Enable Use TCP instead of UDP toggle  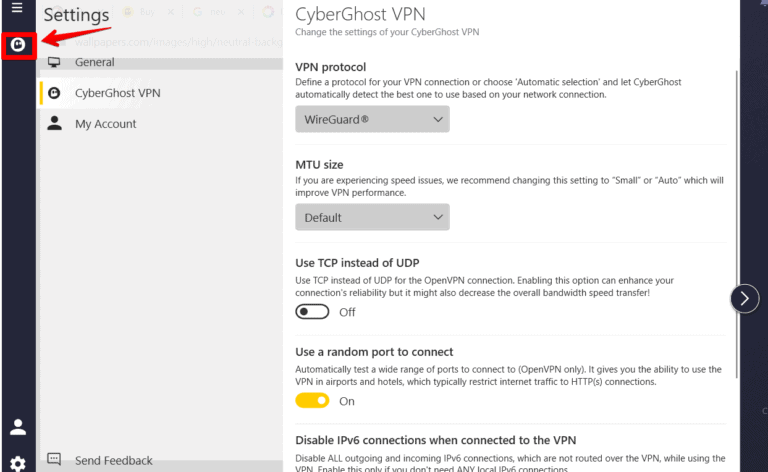(312, 312)
